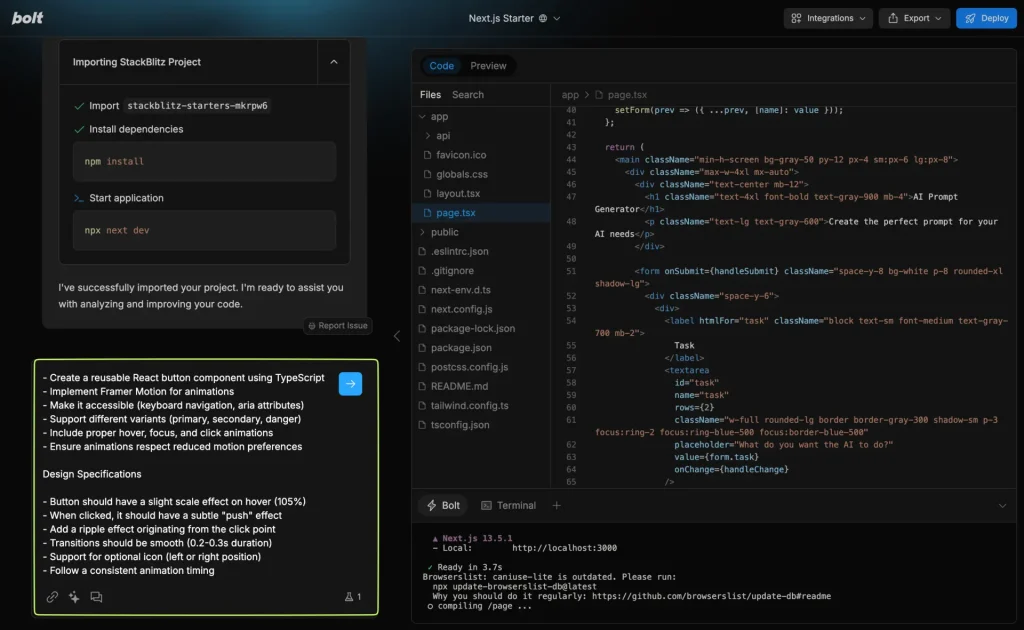Select the Files tab
The width and height of the screenshot is (1024, 630).
[x=430, y=95]
